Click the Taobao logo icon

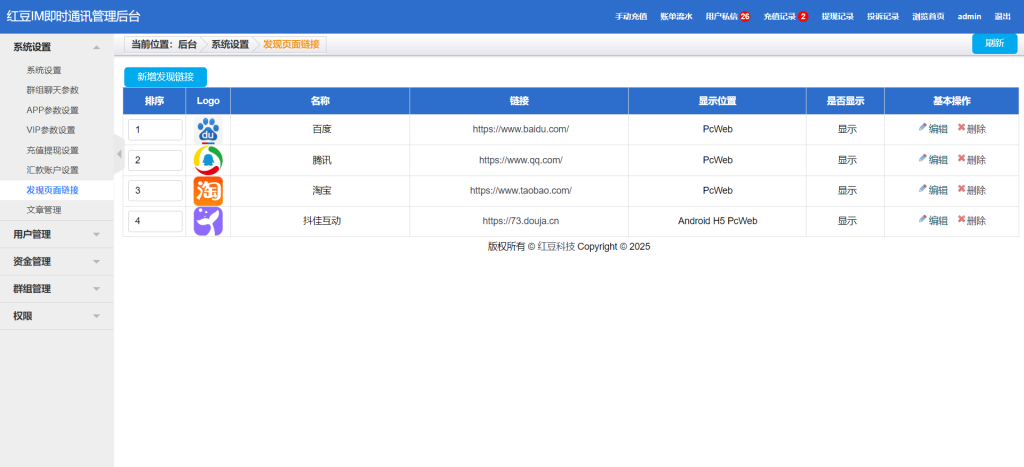[x=207, y=190]
